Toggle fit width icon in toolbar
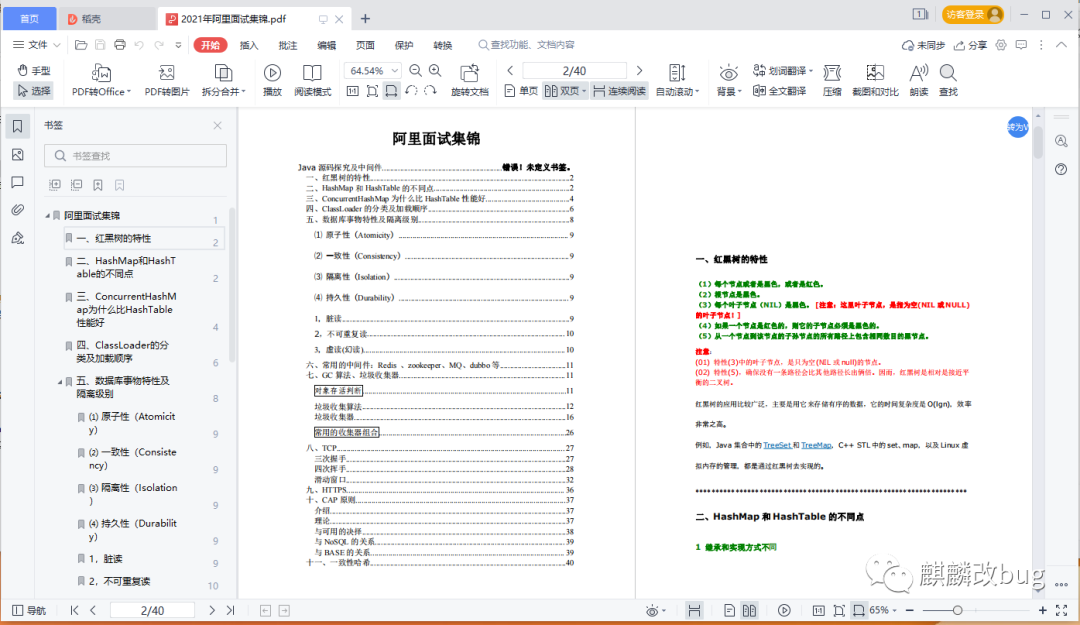The height and width of the screenshot is (625, 1080). point(391,91)
